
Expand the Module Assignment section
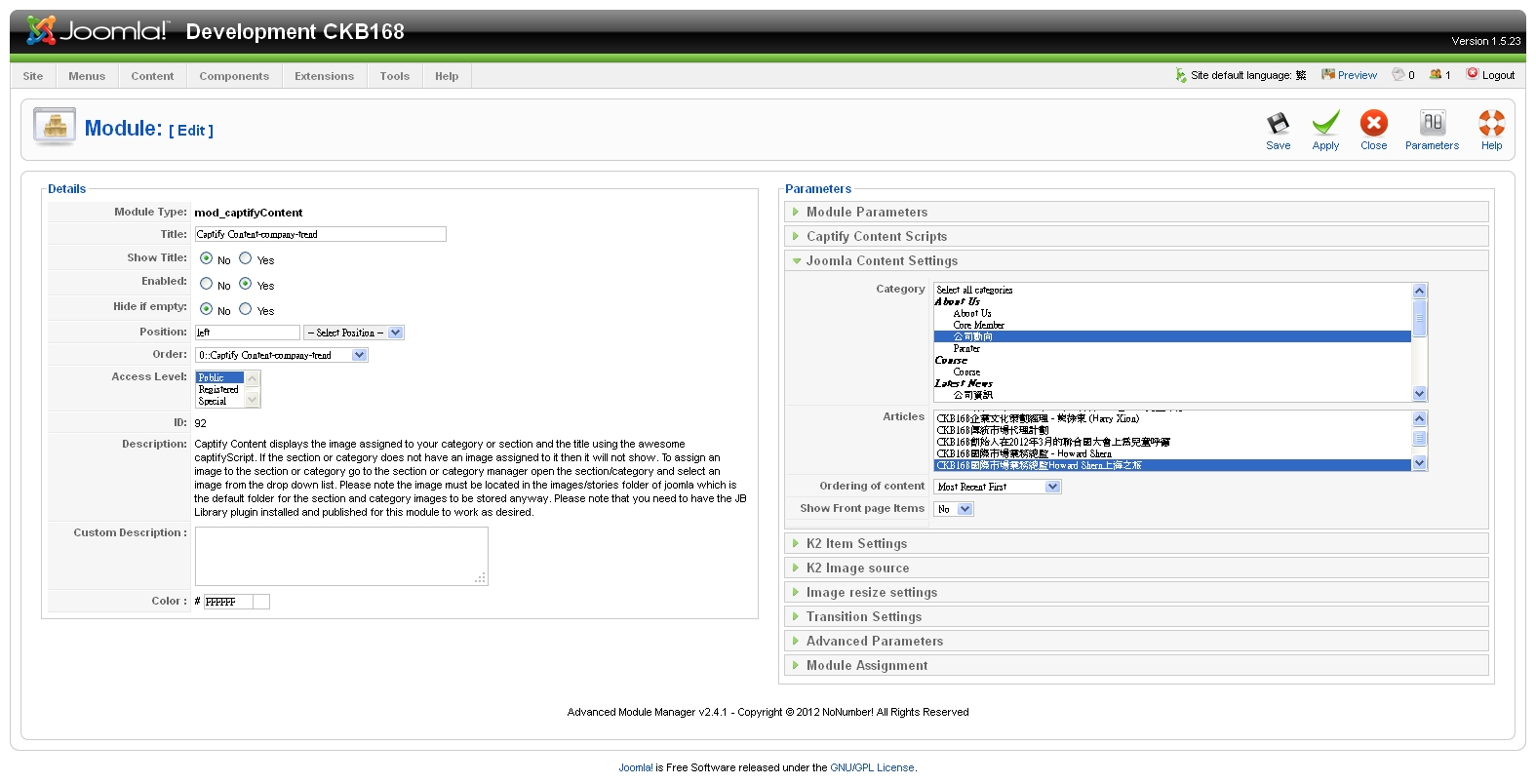(x=1136, y=665)
